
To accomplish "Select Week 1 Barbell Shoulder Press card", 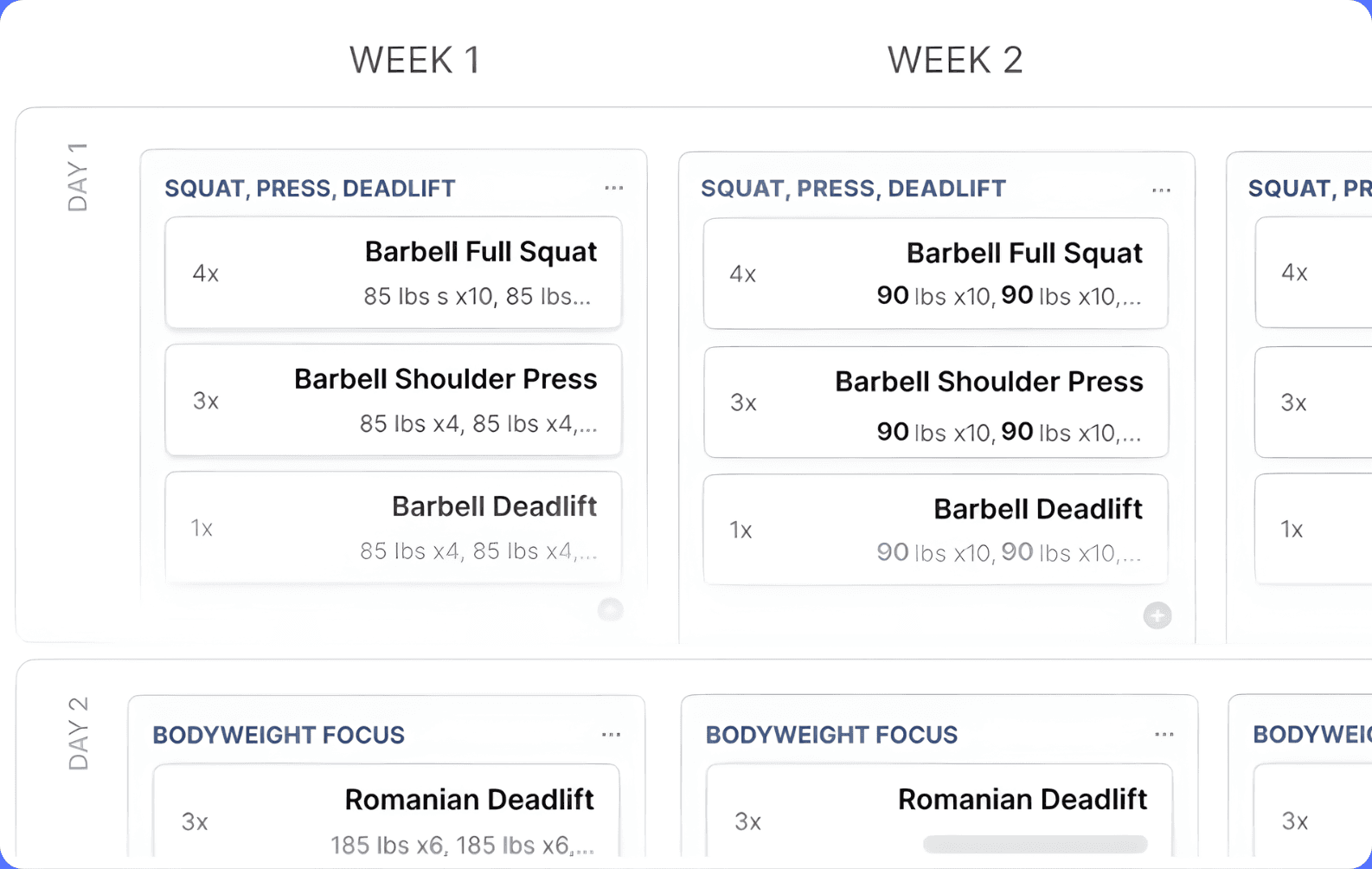I will click(394, 400).
